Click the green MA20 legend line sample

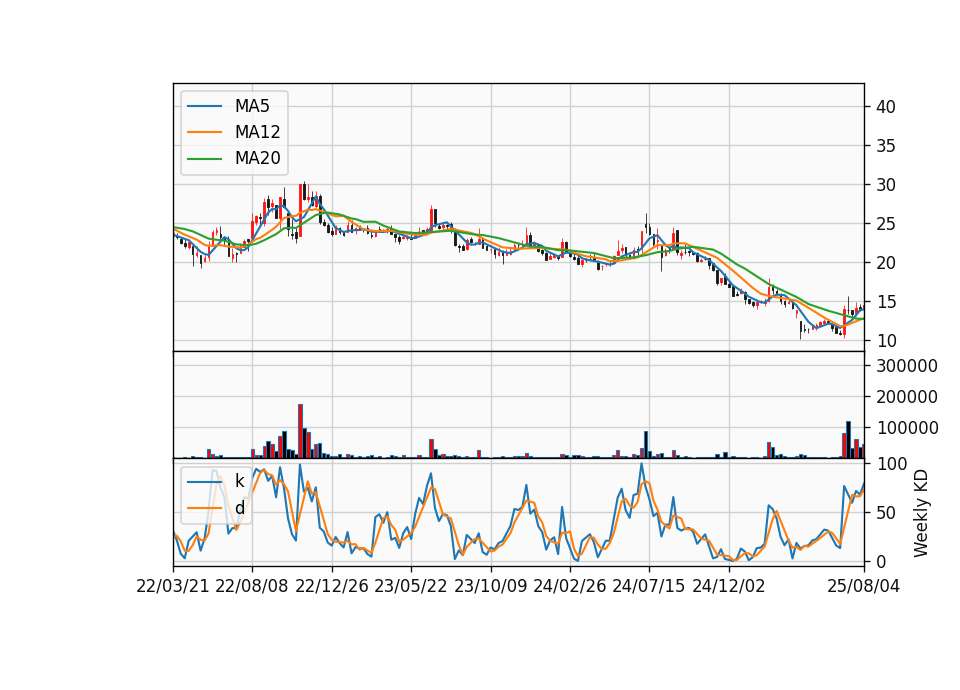tap(204, 158)
